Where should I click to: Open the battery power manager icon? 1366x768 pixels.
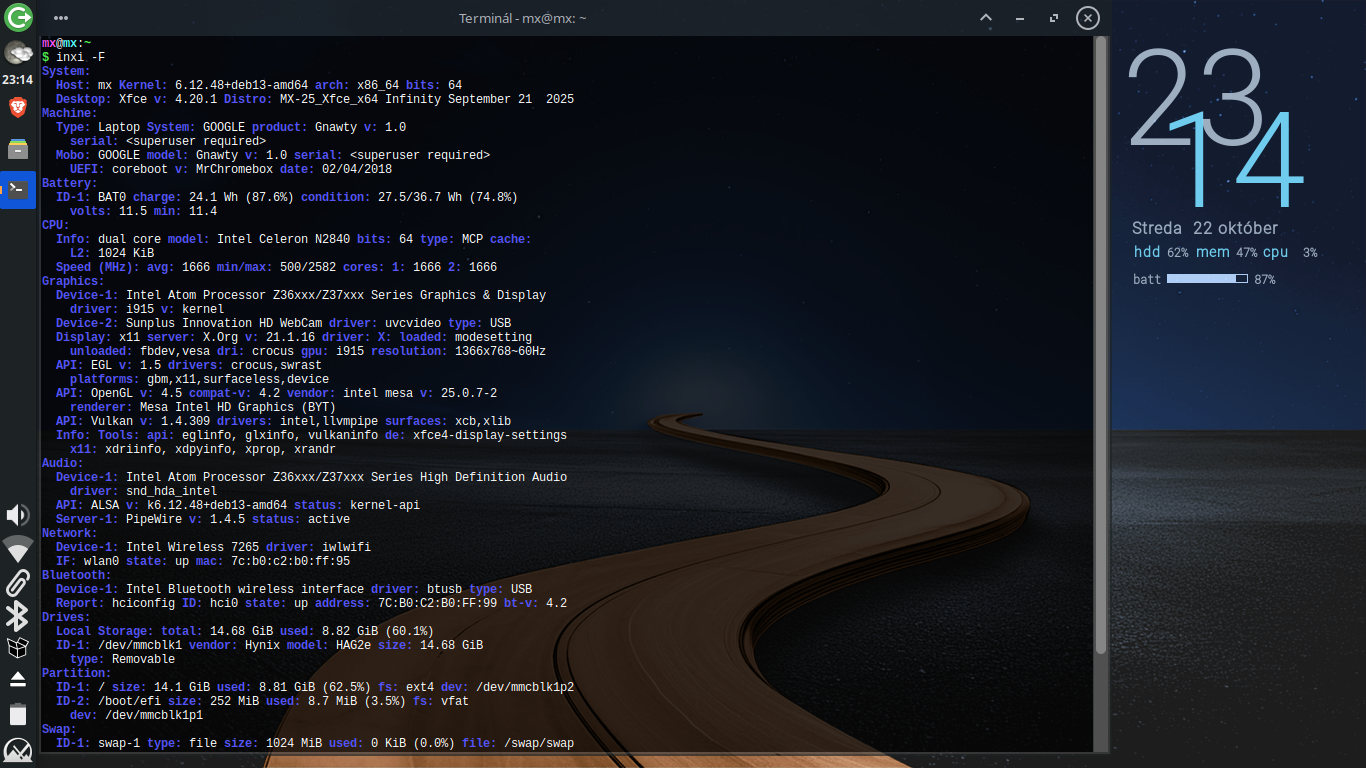(18, 713)
